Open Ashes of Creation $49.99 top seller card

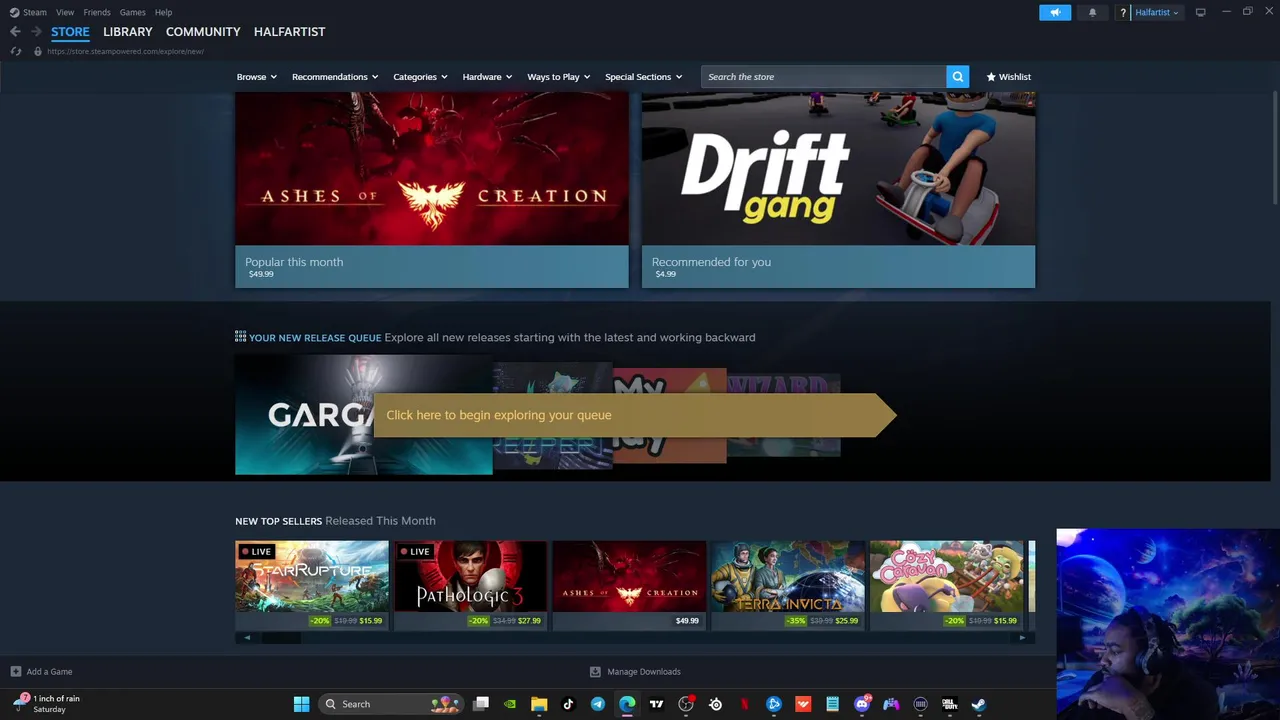click(629, 586)
